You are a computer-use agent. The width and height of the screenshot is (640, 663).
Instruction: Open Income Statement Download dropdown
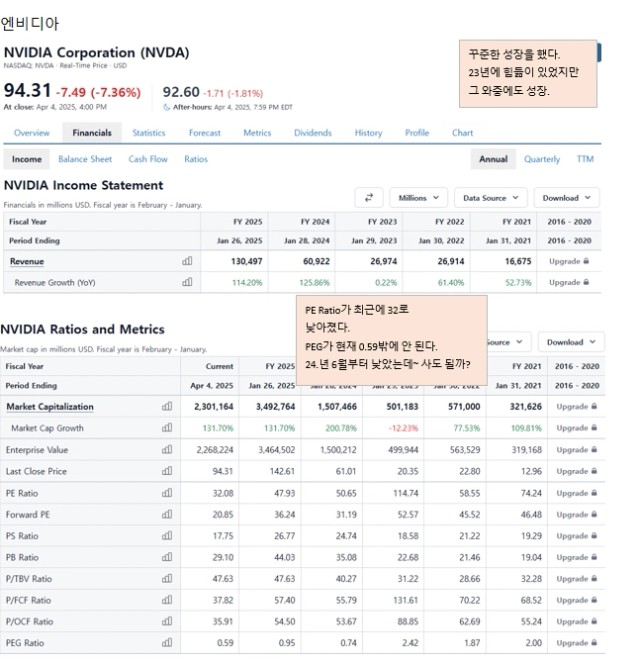(566, 197)
